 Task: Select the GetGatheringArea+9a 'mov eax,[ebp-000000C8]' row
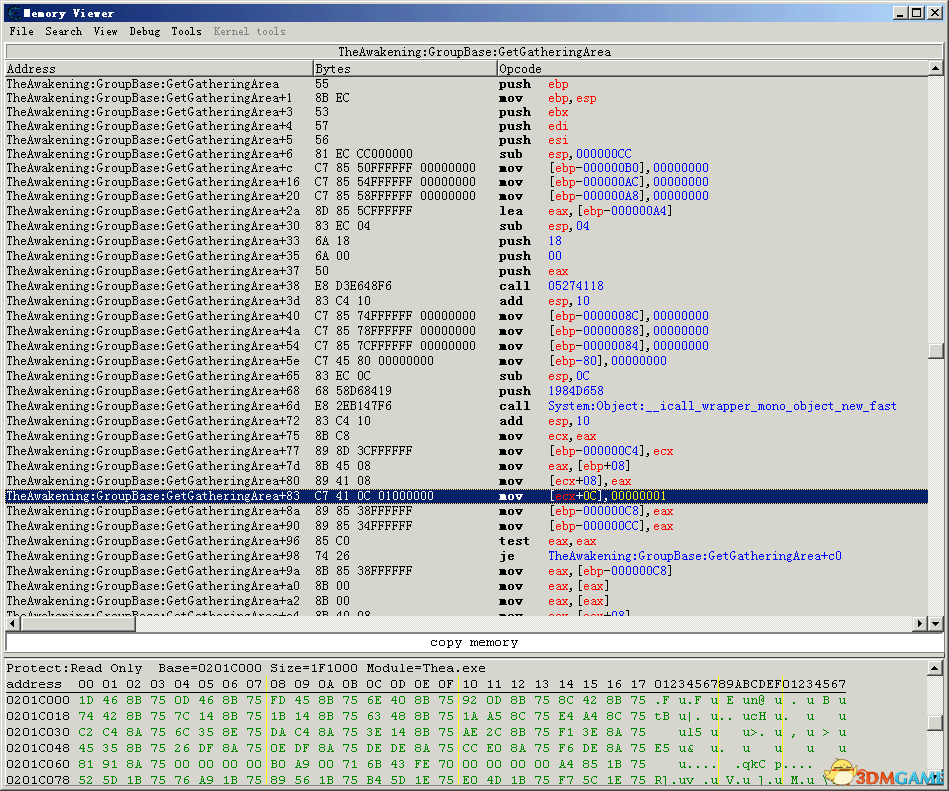(466, 571)
